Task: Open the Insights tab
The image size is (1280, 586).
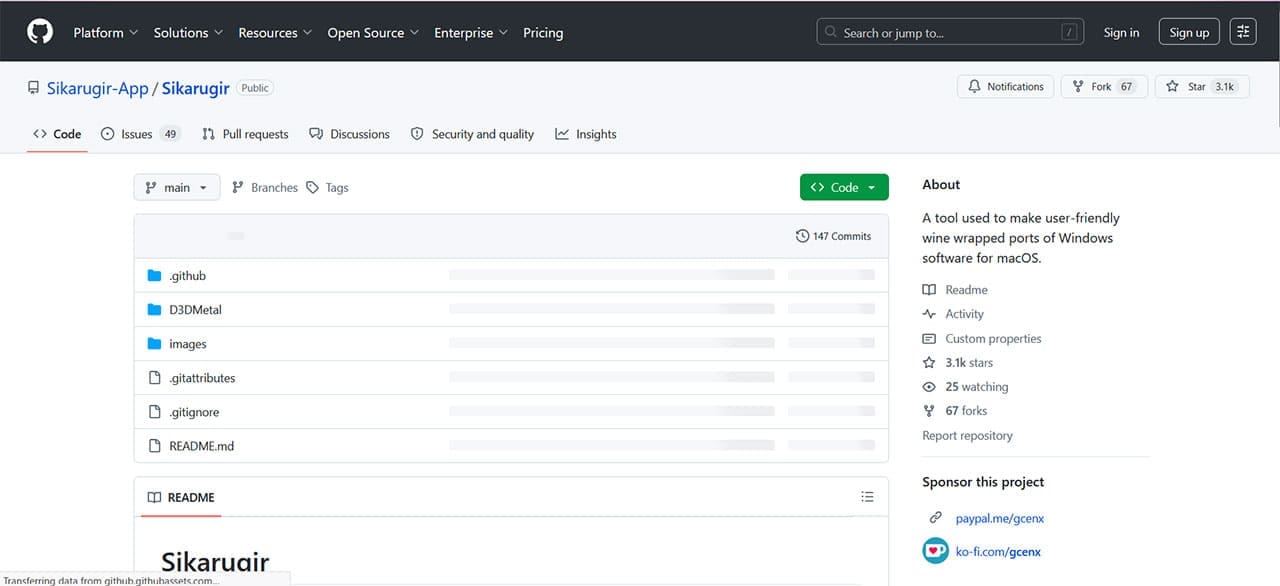Action: coord(586,134)
